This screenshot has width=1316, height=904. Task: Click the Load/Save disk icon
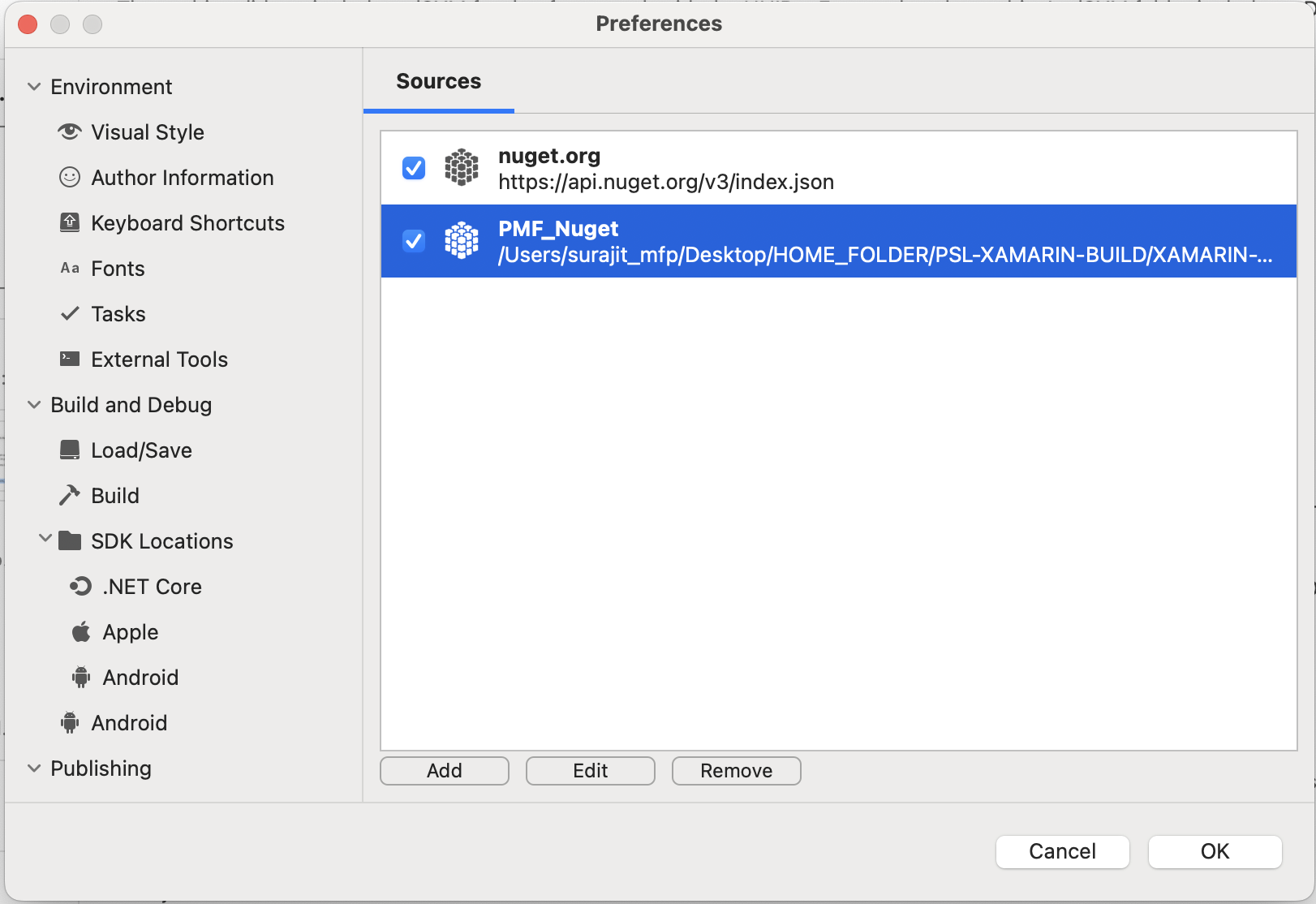tap(70, 450)
